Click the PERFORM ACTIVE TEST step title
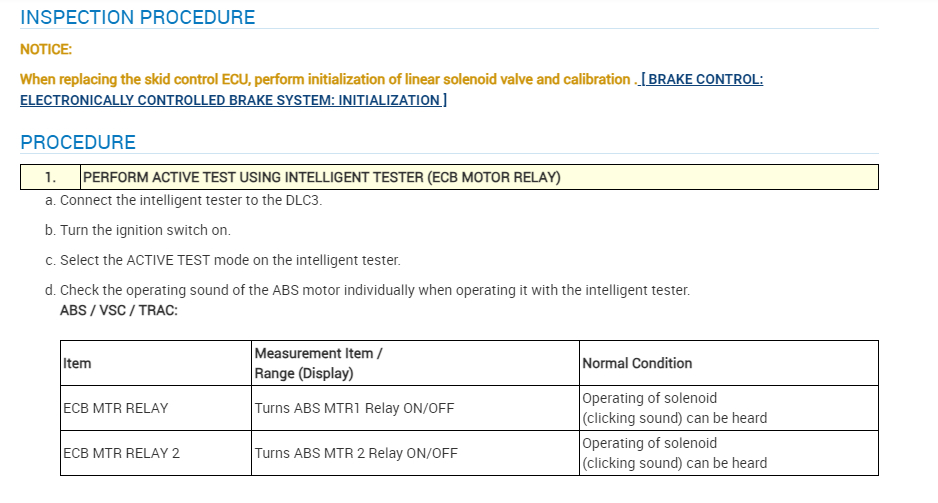Image resolution: width=938 pixels, height=503 pixels. pyautogui.click(x=321, y=177)
